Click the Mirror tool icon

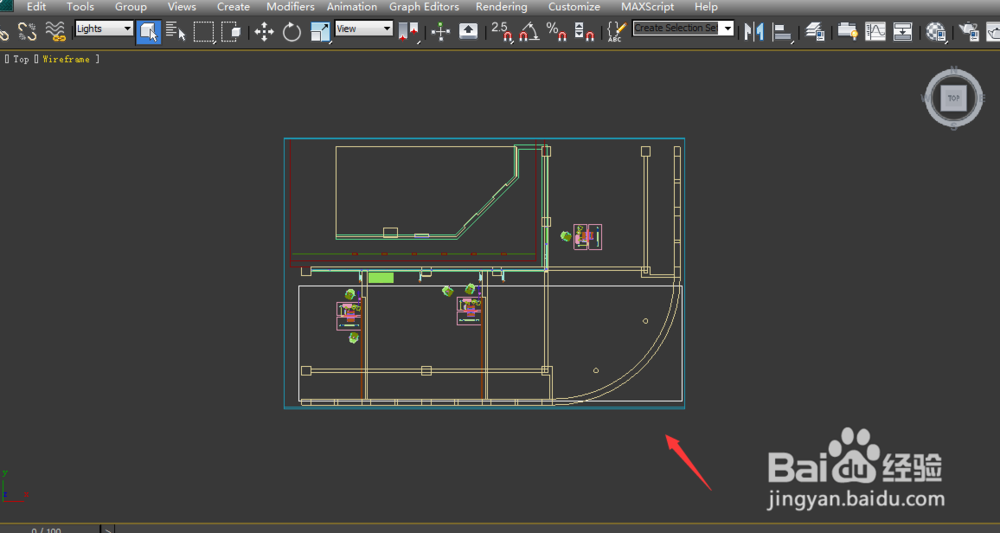click(x=754, y=31)
